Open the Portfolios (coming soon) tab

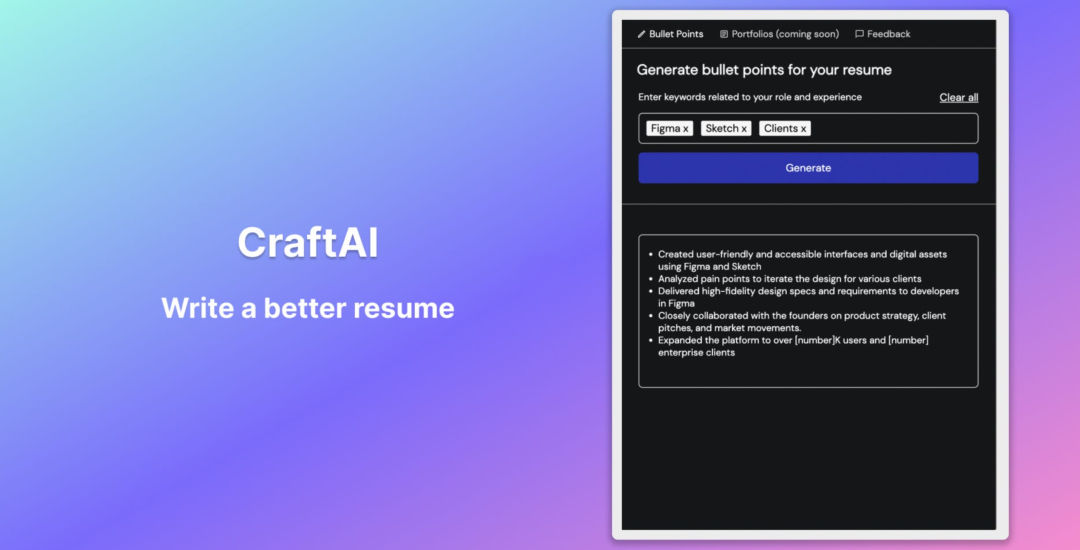[779, 34]
